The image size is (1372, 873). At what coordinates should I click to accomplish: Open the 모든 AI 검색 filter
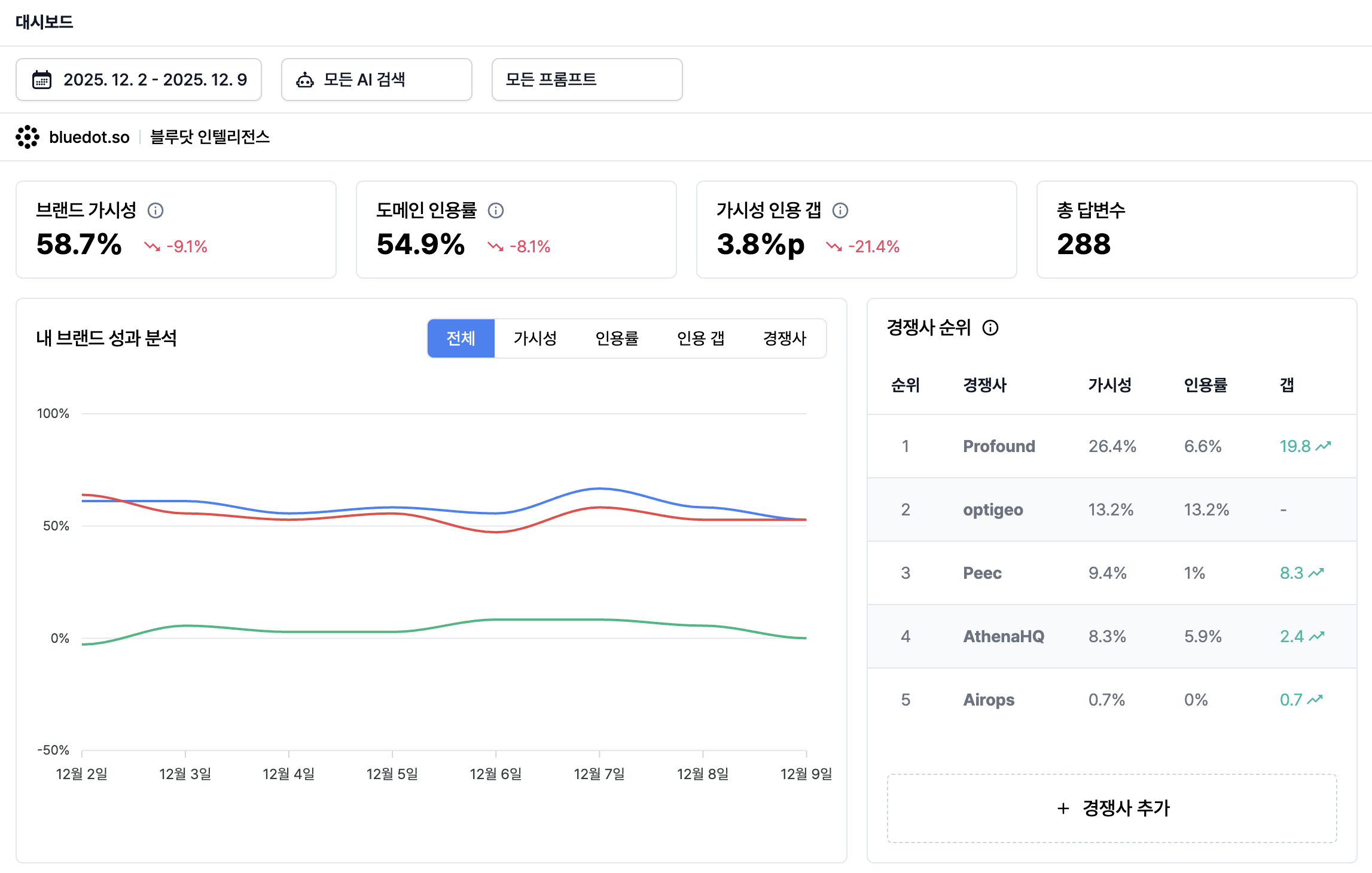click(x=376, y=79)
